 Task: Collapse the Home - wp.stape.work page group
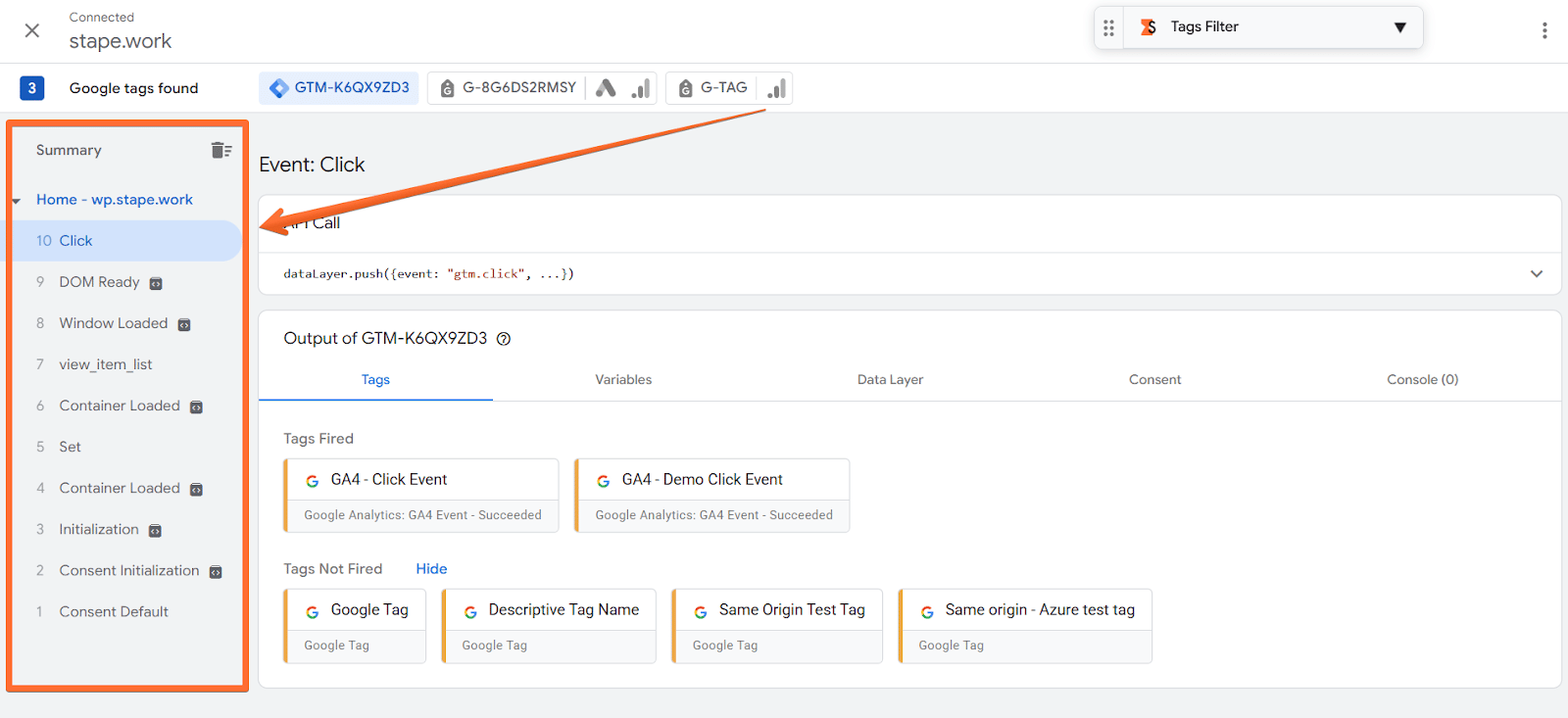17,201
